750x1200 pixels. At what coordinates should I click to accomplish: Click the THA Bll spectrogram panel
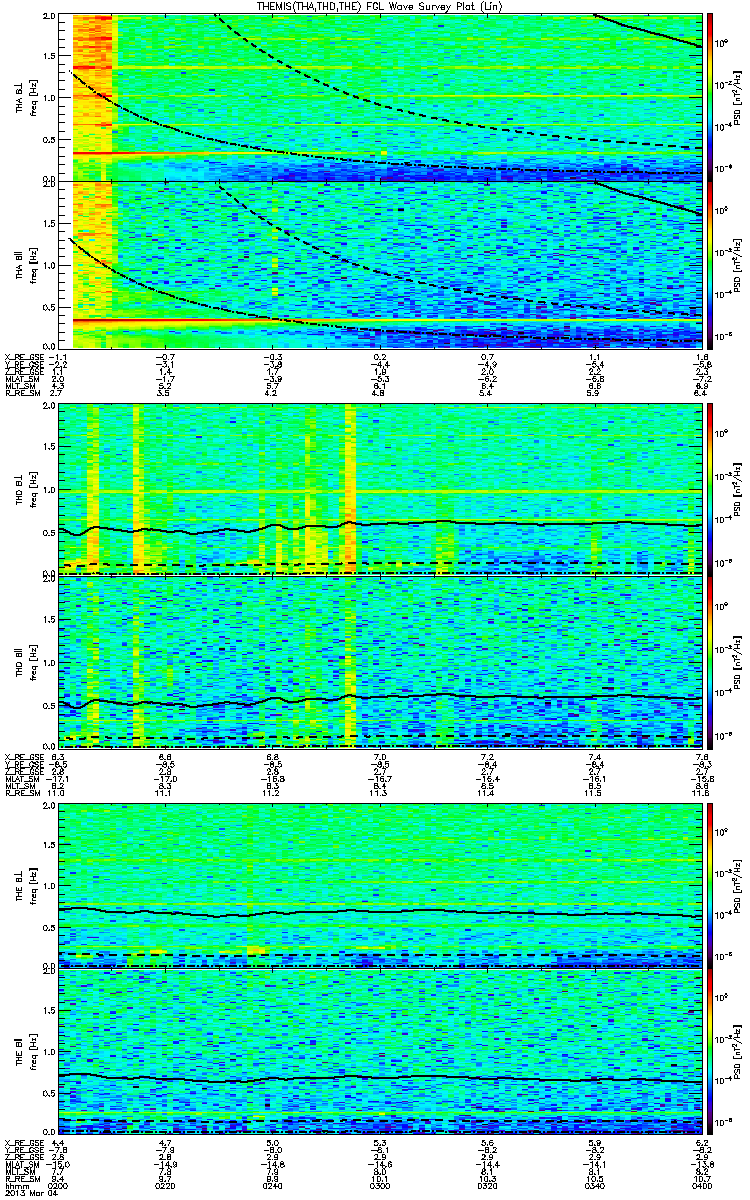click(x=381, y=264)
